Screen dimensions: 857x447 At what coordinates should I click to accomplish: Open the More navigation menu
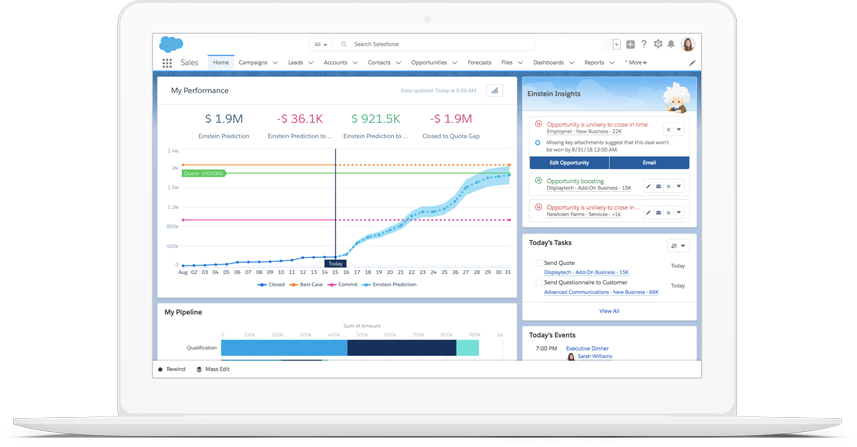(x=636, y=63)
